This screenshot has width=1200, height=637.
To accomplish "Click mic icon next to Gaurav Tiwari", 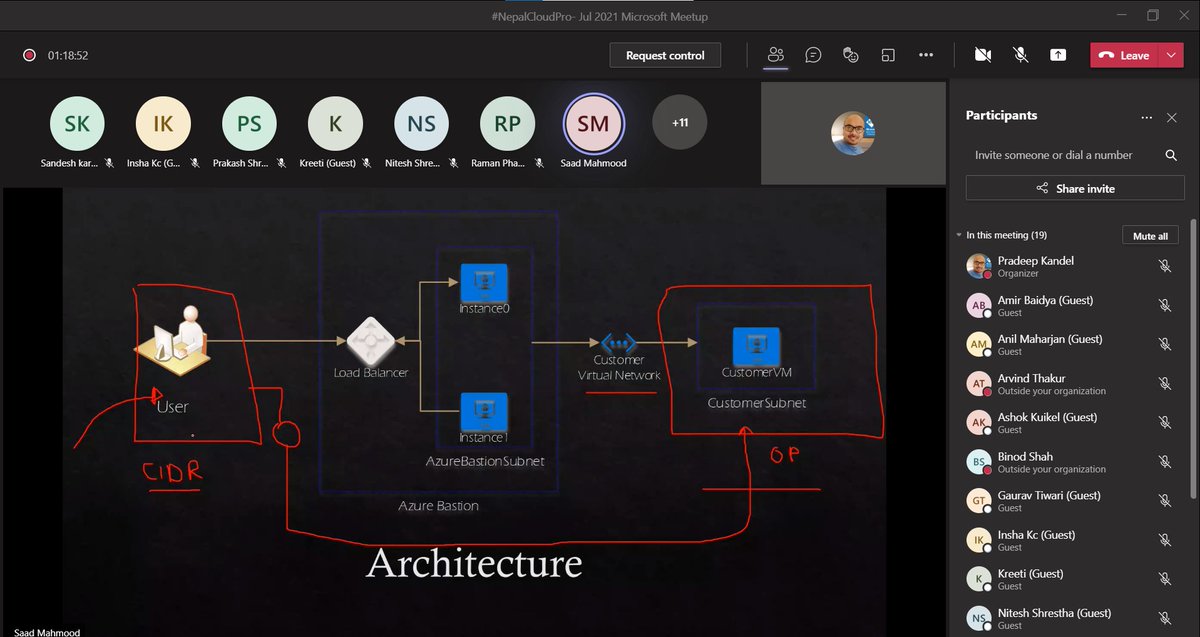I will [1165, 501].
